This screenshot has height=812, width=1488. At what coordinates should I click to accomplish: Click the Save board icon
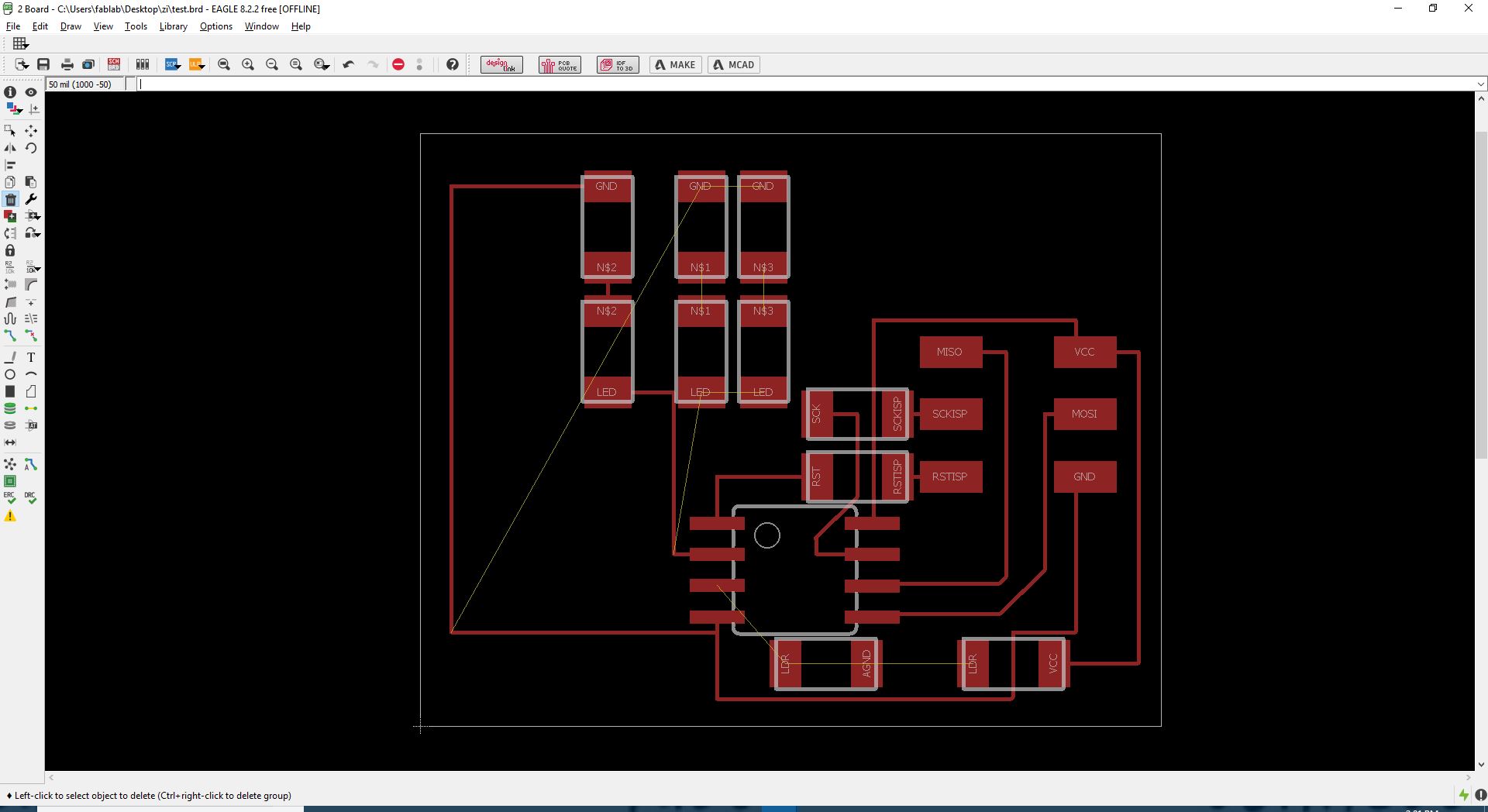(x=43, y=65)
